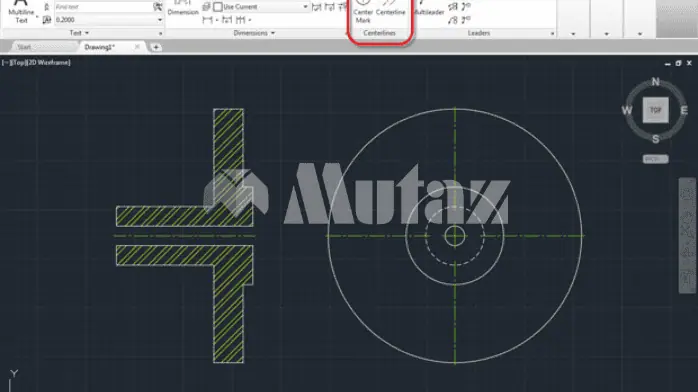Restore down the drawing viewport window

678,64
